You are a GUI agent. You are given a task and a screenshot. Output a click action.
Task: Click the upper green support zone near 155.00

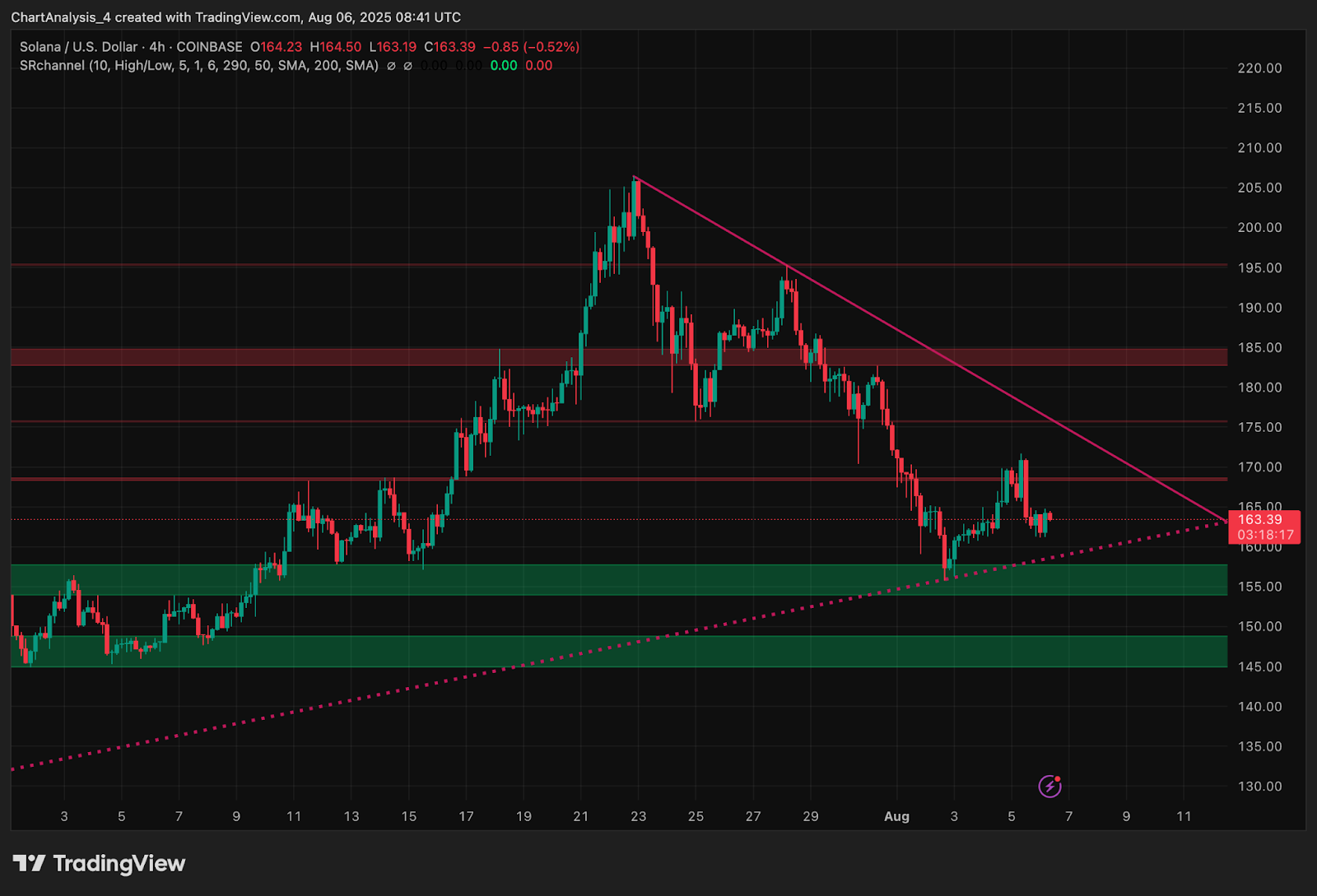pyautogui.click(x=618, y=579)
